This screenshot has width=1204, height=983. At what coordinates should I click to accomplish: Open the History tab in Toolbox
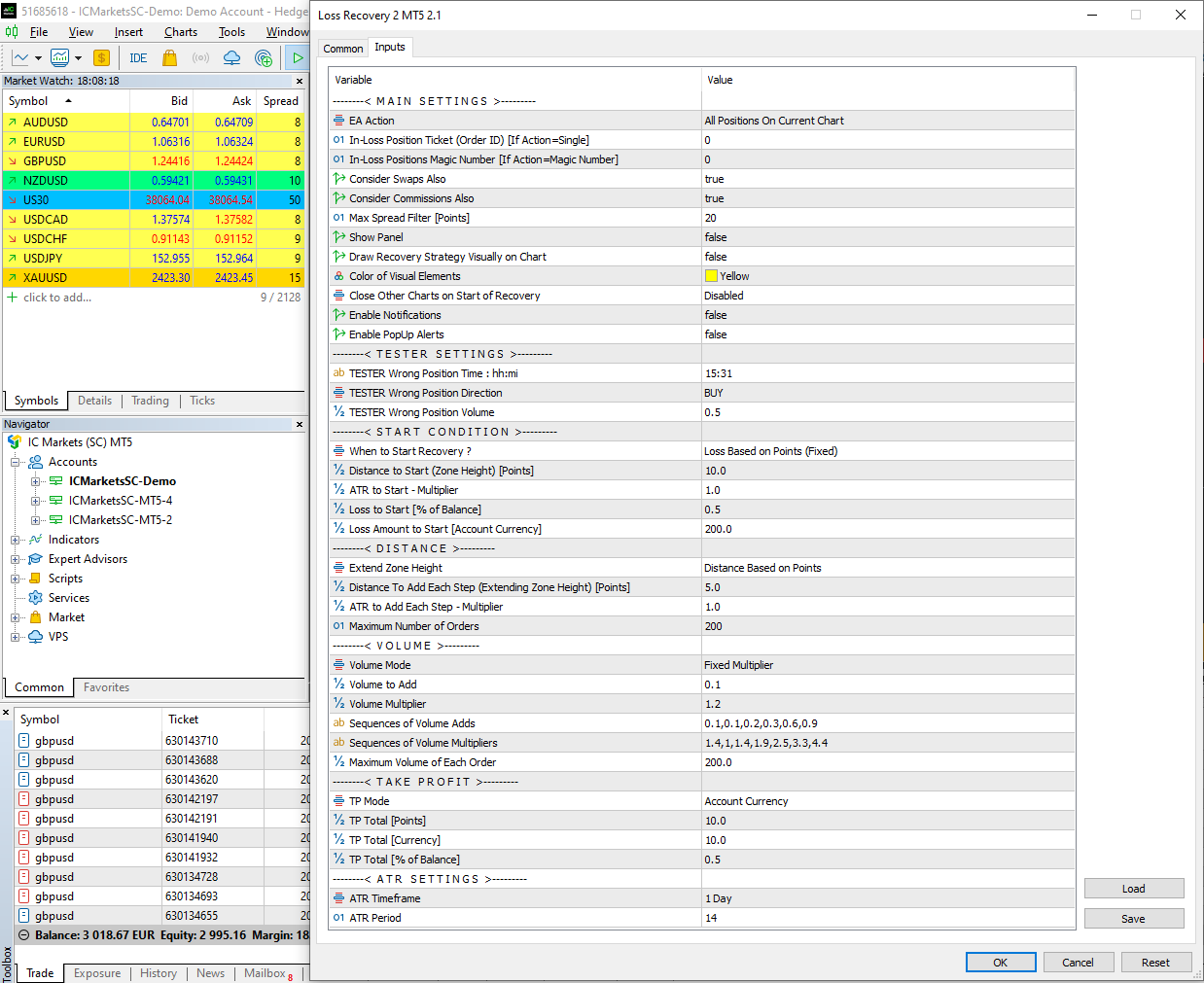(159, 973)
